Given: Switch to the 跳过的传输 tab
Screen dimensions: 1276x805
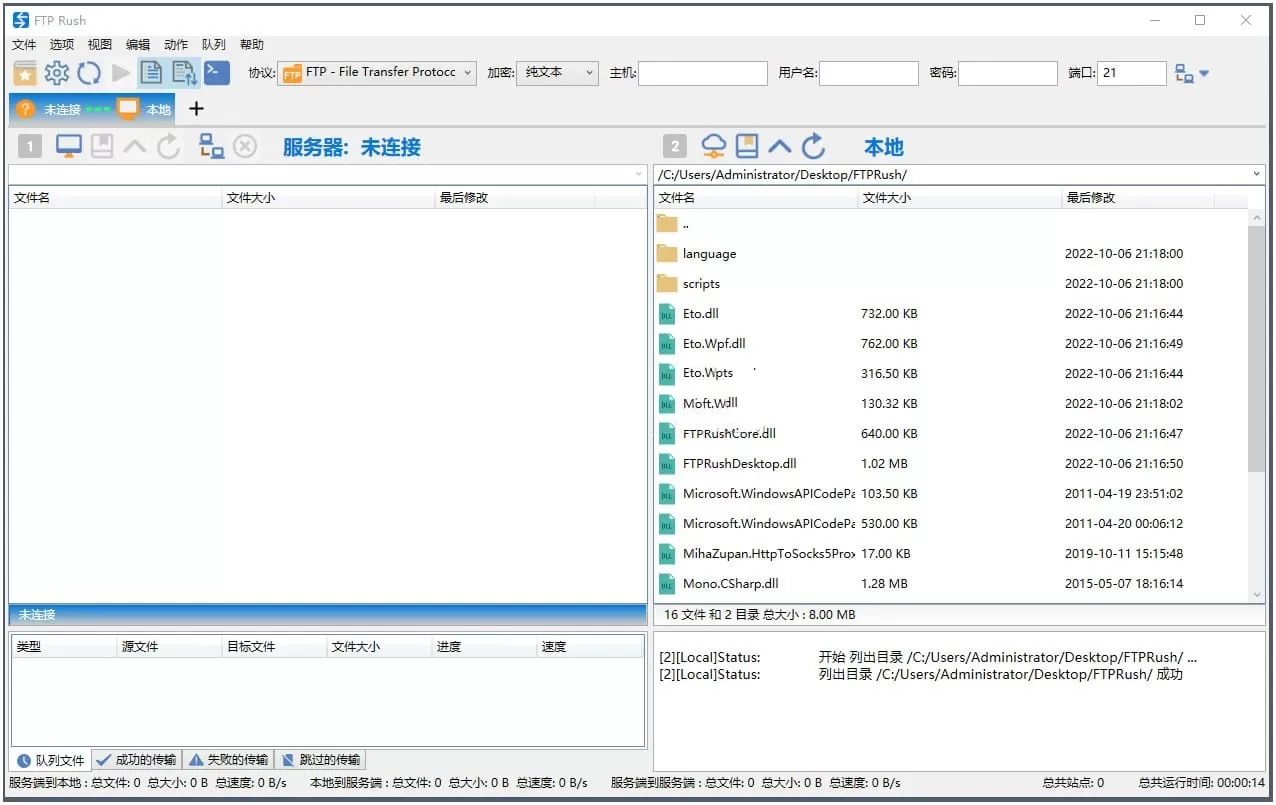Looking at the screenshot, I should click(320, 760).
